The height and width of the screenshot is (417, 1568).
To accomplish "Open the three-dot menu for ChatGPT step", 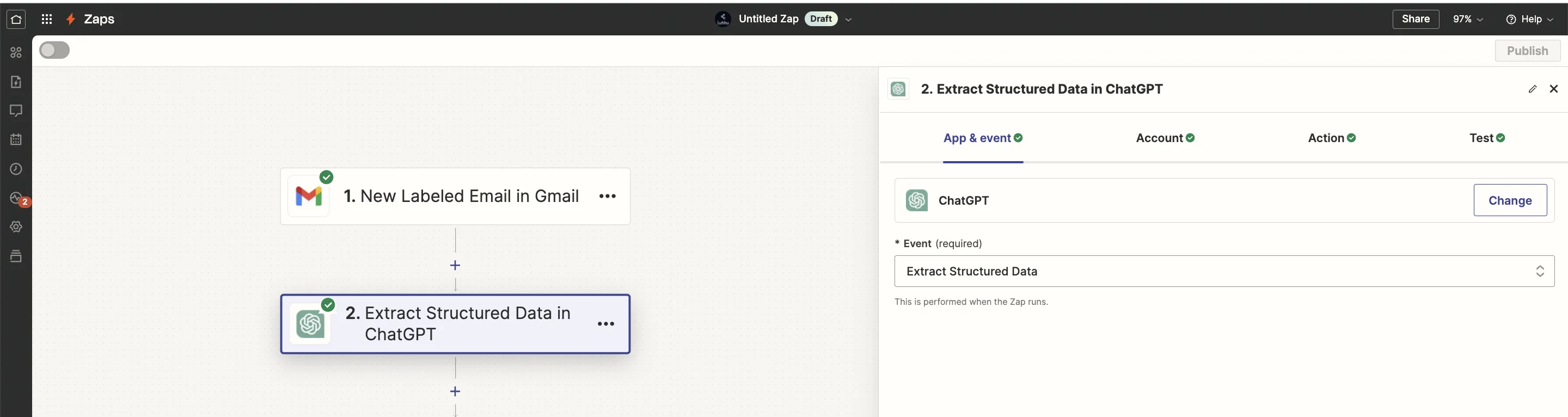I will click(x=605, y=324).
